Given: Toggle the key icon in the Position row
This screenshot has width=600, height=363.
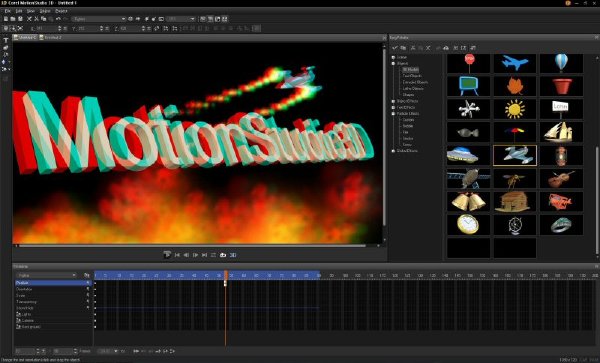Looking at the screenshot, I should click(x=88, y=283).
